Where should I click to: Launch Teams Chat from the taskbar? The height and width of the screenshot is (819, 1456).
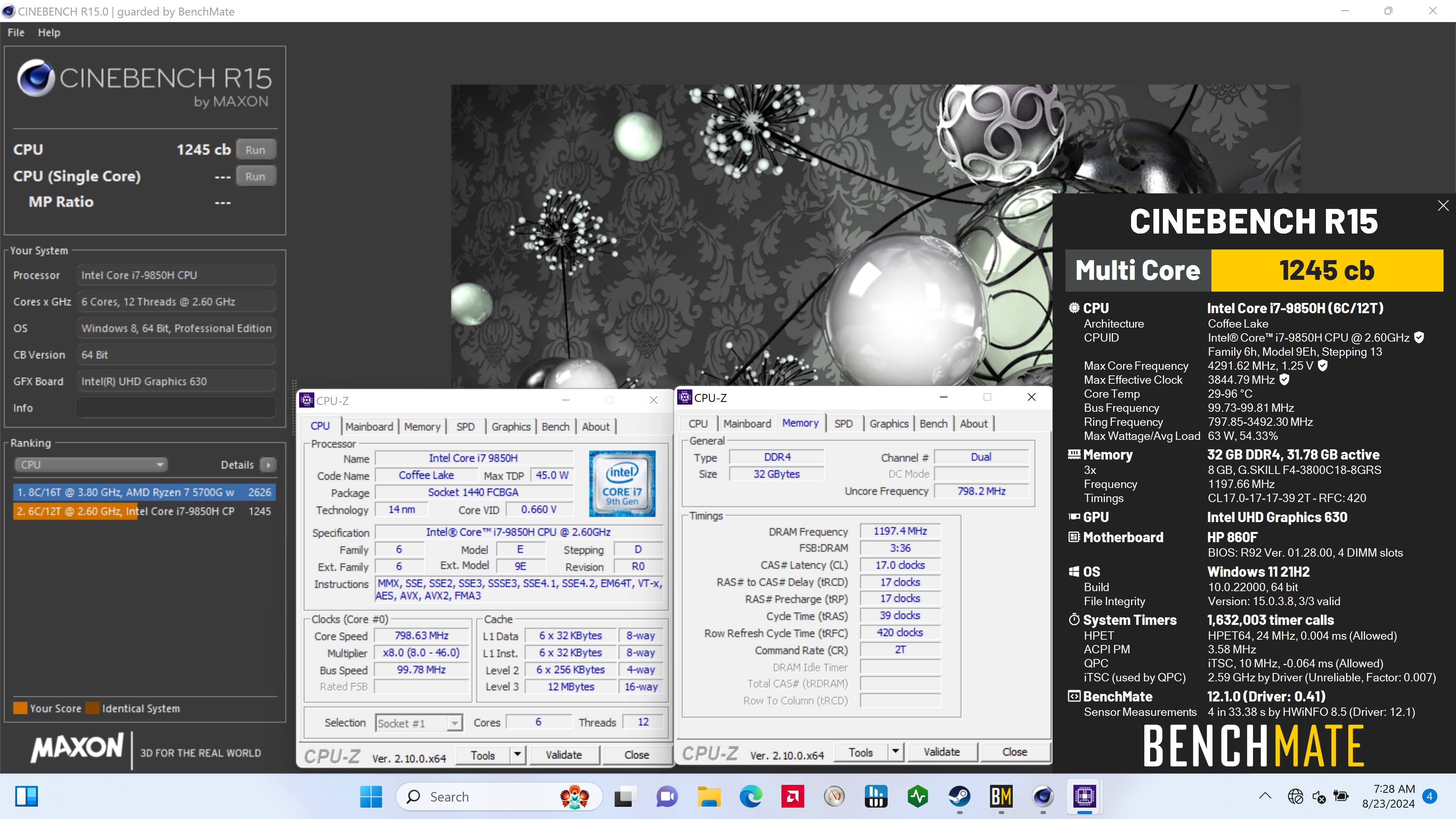667,797
